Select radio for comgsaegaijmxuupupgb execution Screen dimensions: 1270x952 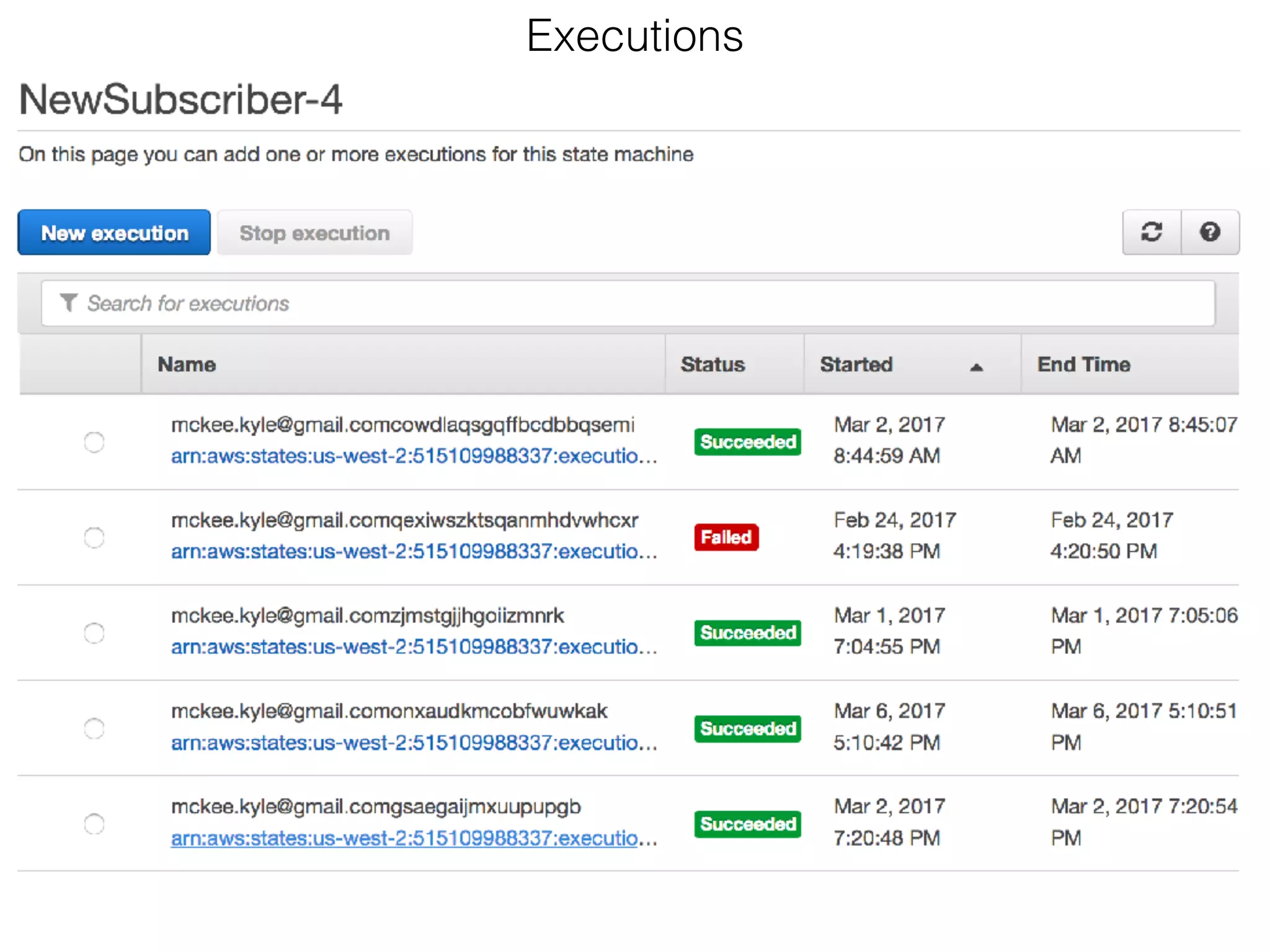click(x=94, y=824)
